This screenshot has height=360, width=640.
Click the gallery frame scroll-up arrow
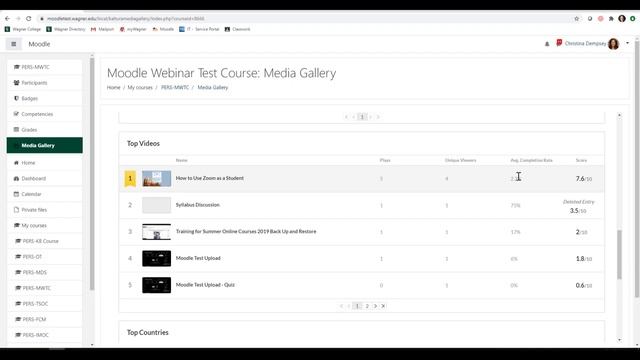(620, 116)
